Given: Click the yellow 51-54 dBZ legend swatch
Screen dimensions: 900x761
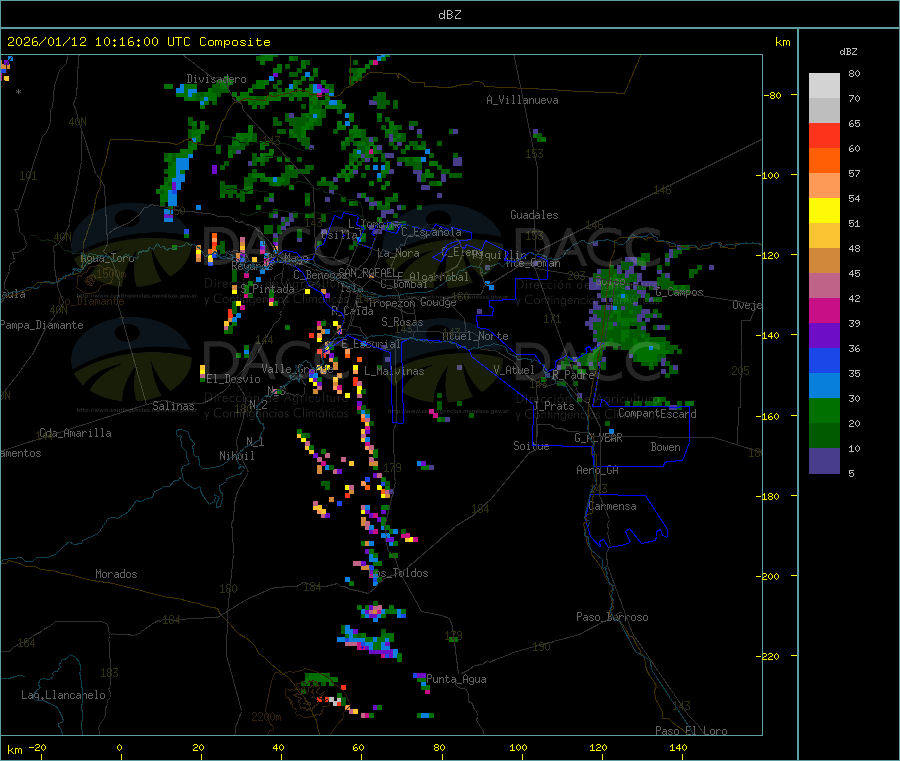Looking at the screenshot, I should click(x=824, y=211).
